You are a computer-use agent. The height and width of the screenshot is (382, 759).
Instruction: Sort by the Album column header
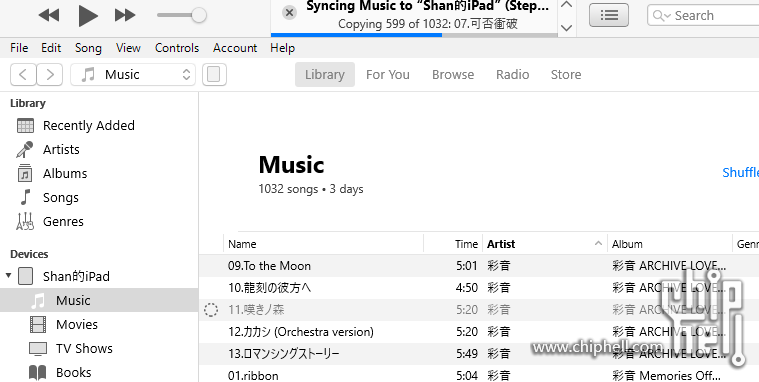(670, 244)
